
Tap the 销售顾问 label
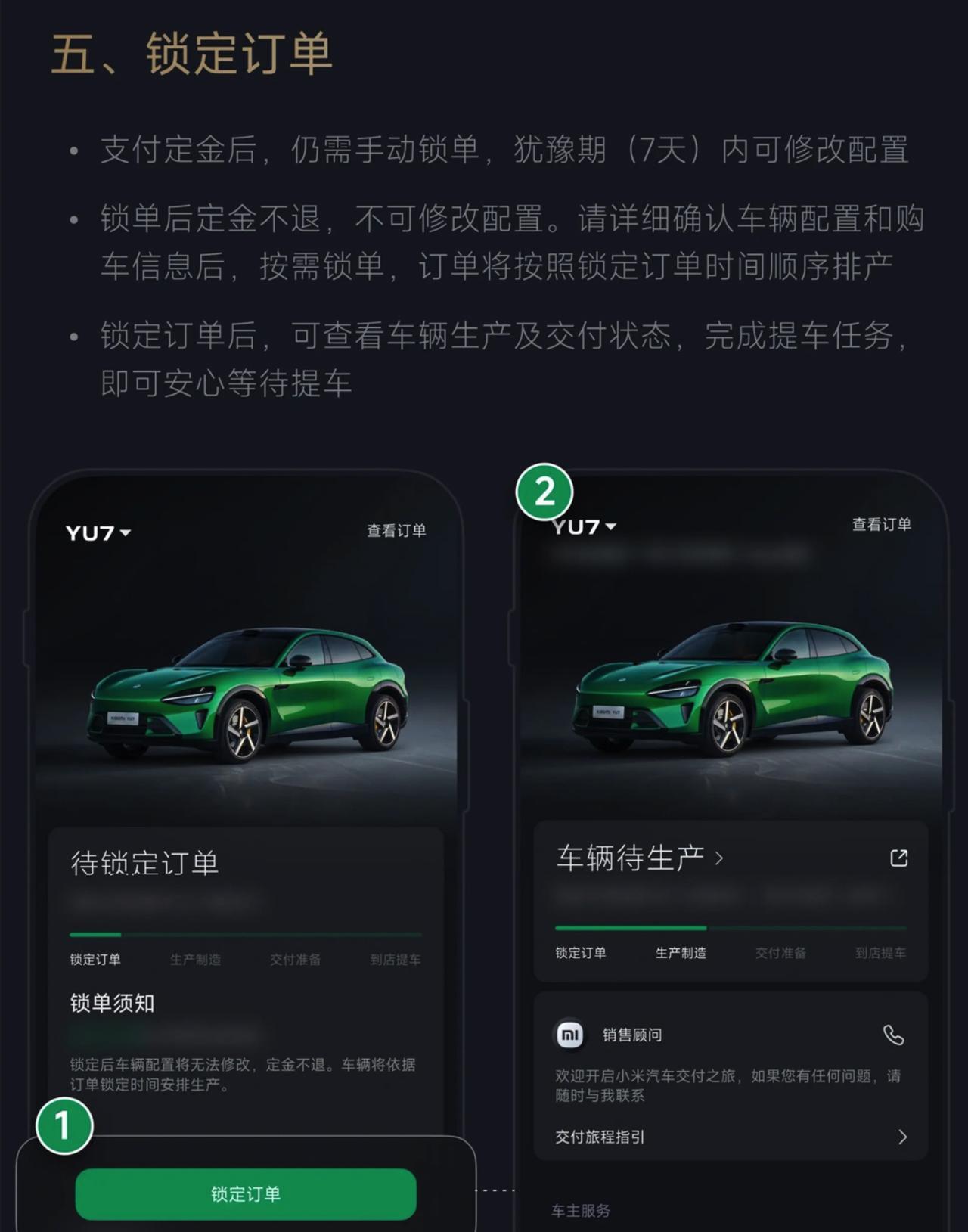[x=632, y=1035]
